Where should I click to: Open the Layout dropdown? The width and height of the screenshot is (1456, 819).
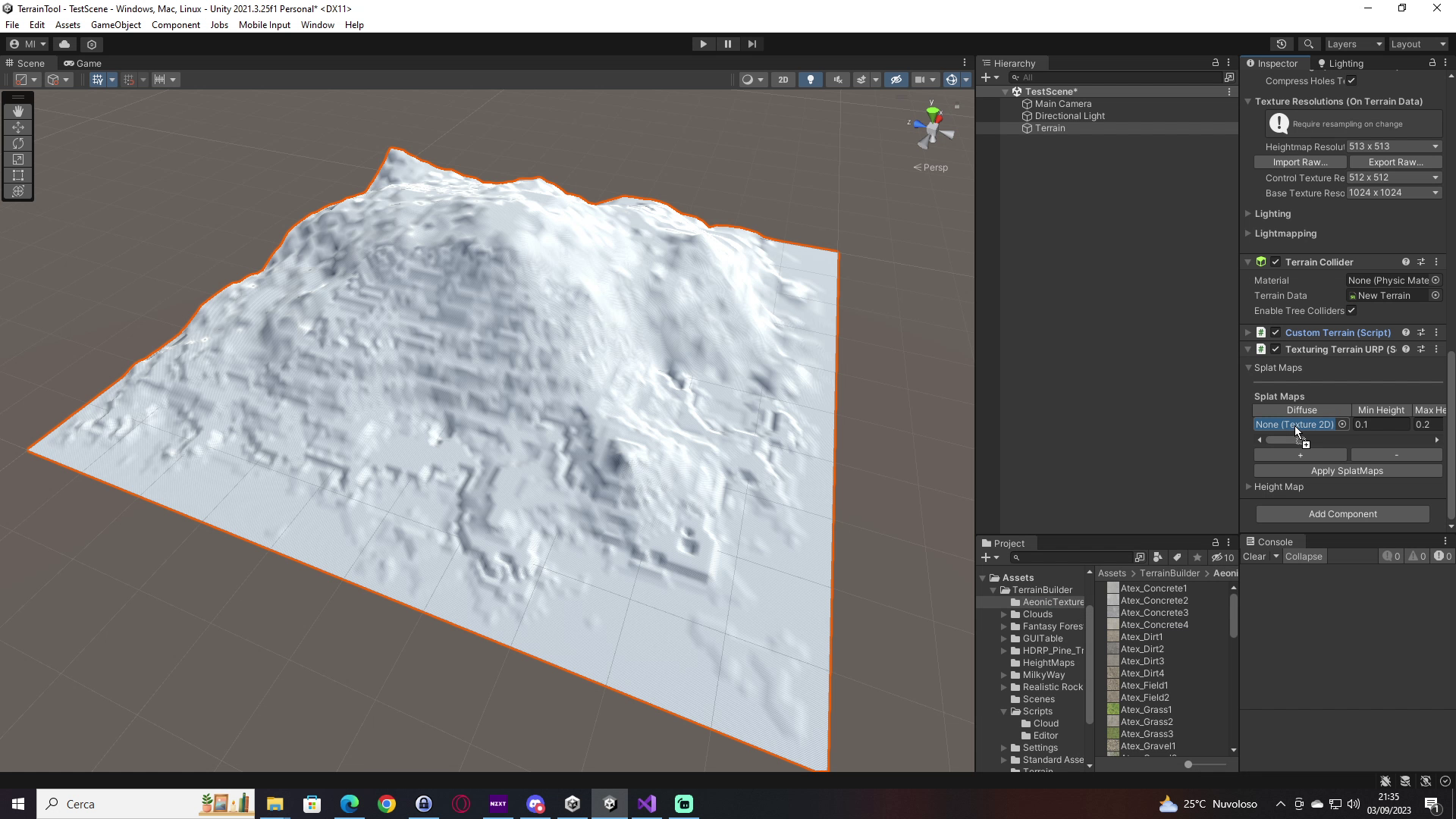click(x=1418, y=44)
